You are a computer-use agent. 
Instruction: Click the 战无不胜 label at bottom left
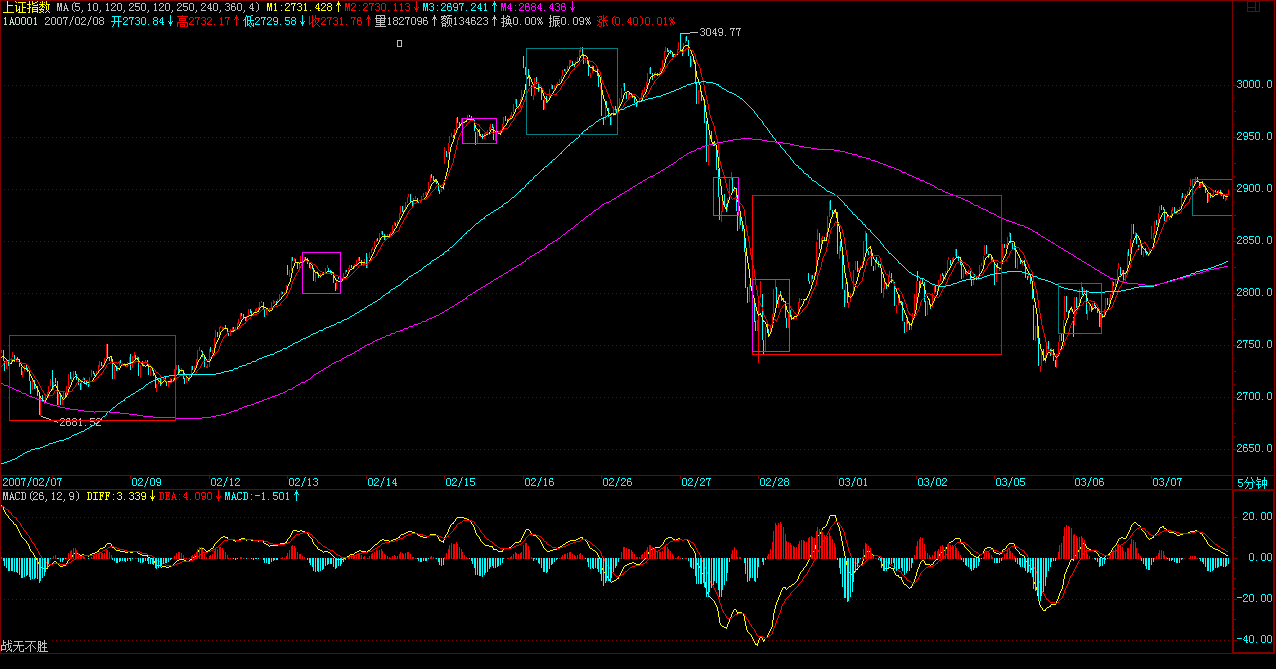coord(25,647)
